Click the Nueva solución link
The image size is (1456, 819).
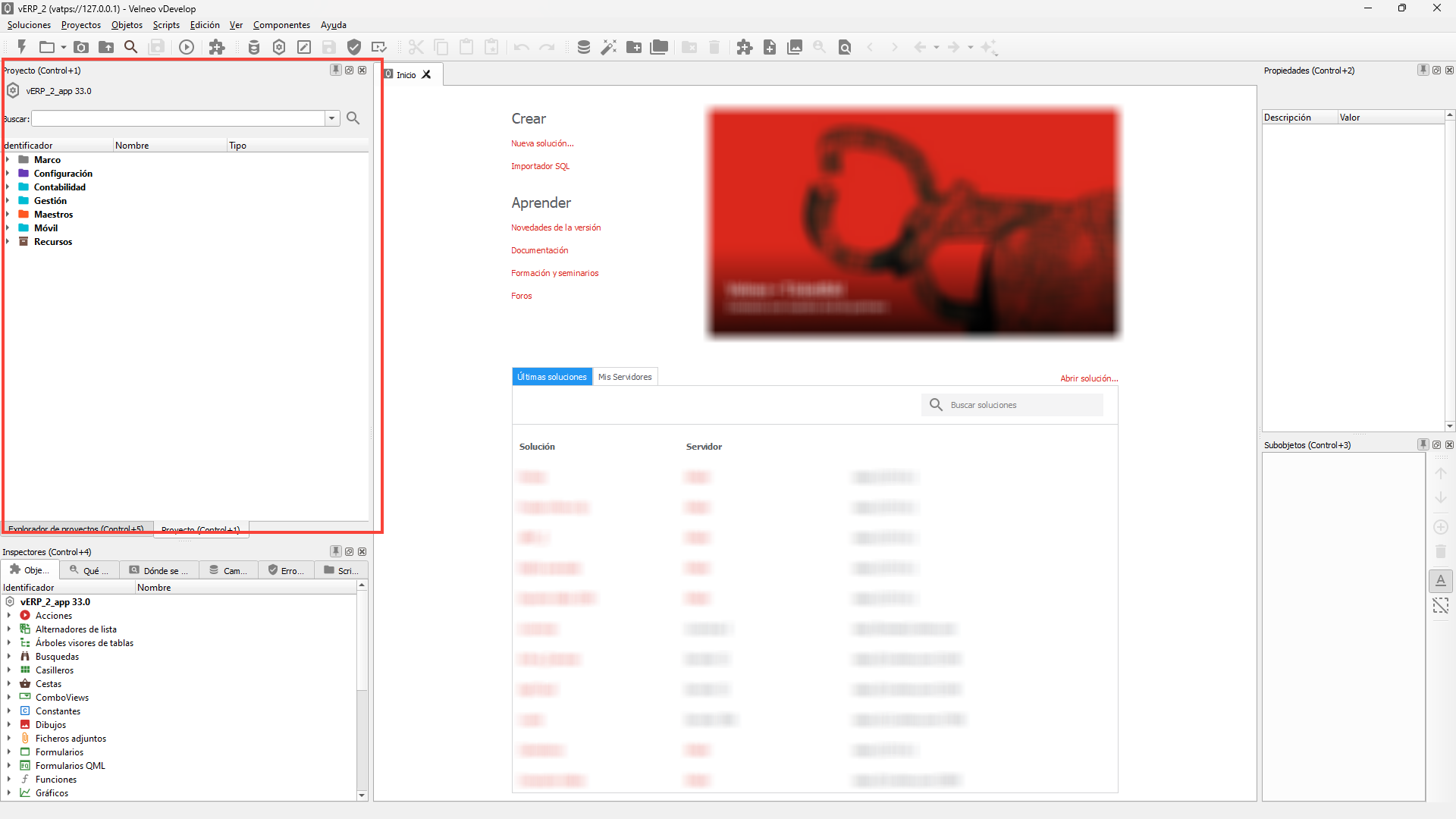point(542,143)
